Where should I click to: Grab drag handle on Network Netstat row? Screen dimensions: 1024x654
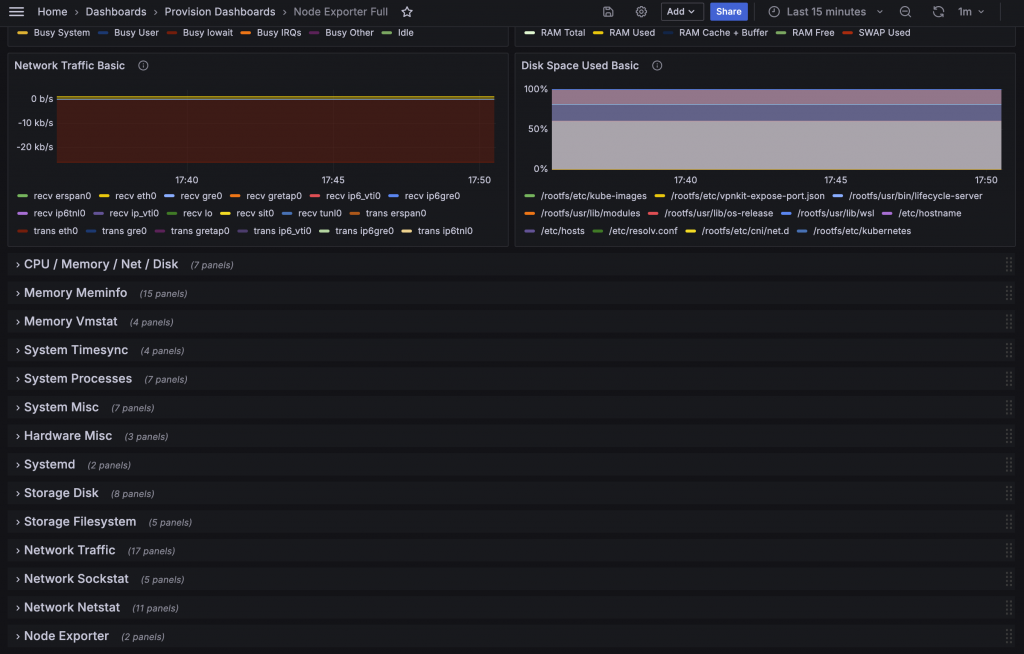[x=1009, y=608]
